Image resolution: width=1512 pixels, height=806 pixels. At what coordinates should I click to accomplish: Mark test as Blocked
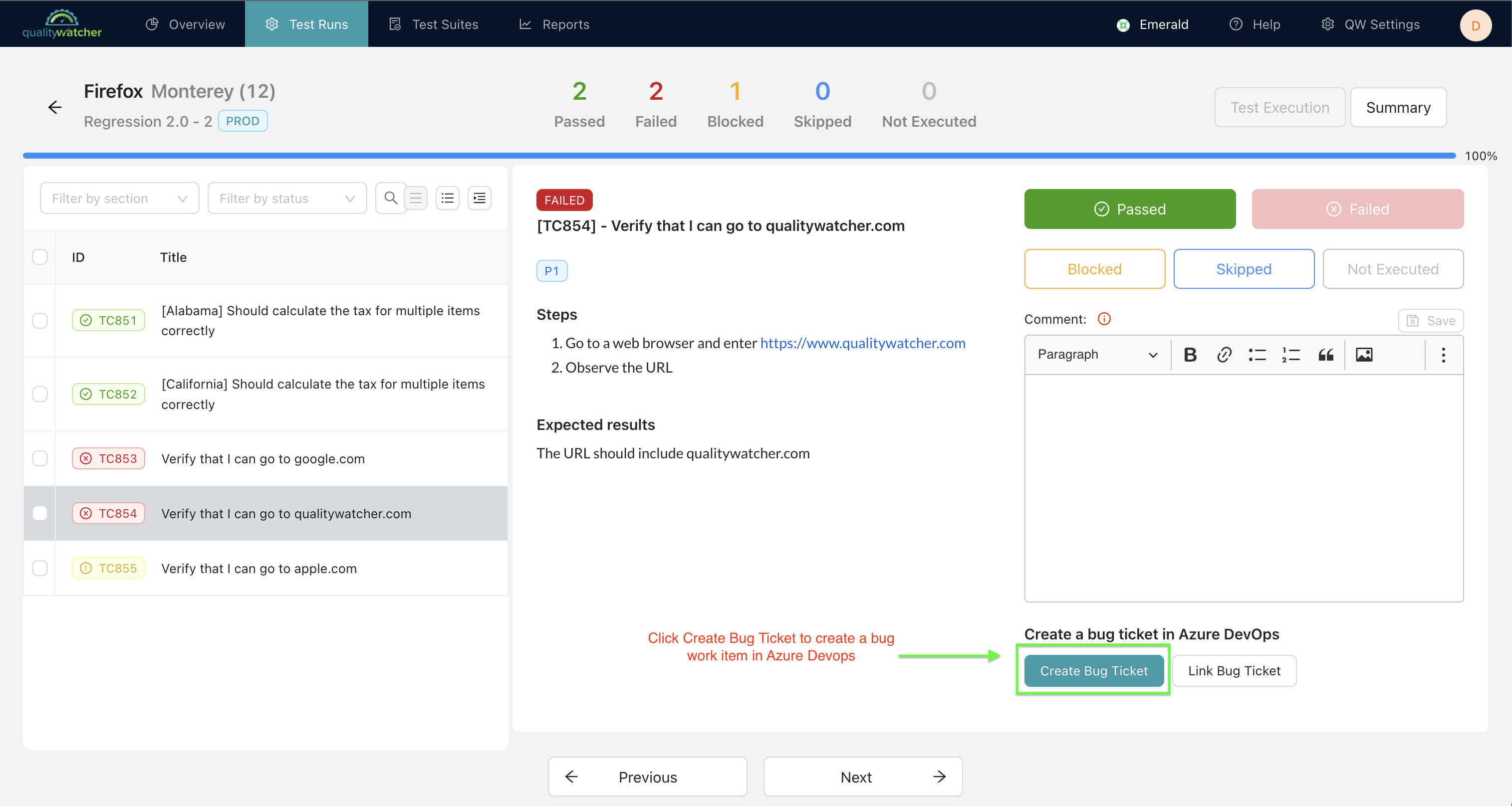1095,269
